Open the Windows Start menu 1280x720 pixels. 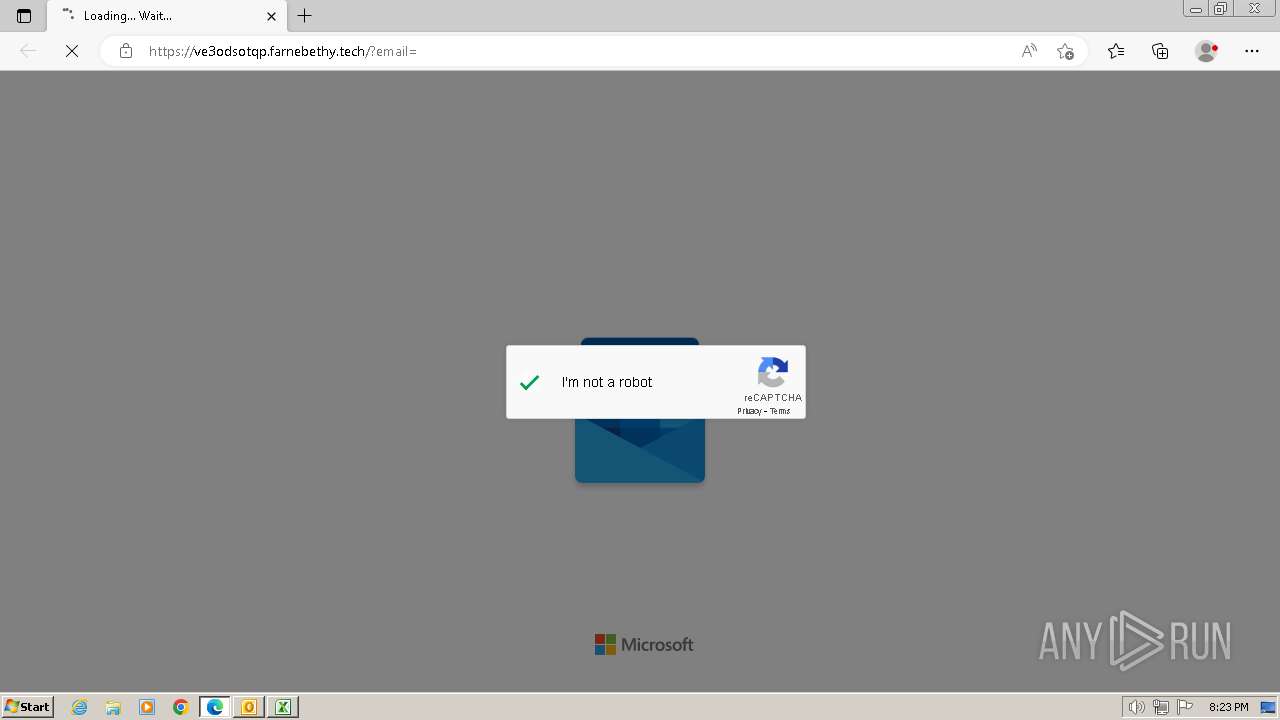click(x=28, y=707)
